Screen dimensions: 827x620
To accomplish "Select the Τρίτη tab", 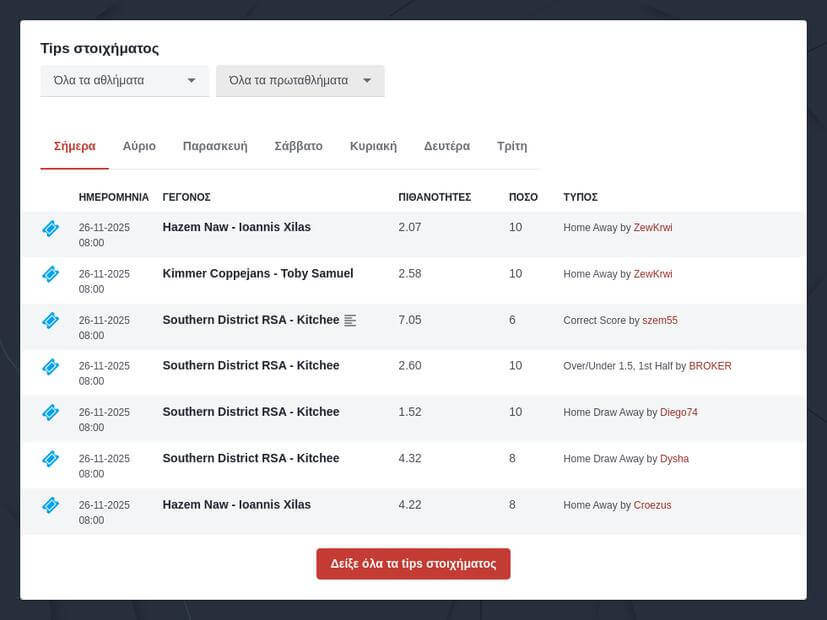I will 512,146.
